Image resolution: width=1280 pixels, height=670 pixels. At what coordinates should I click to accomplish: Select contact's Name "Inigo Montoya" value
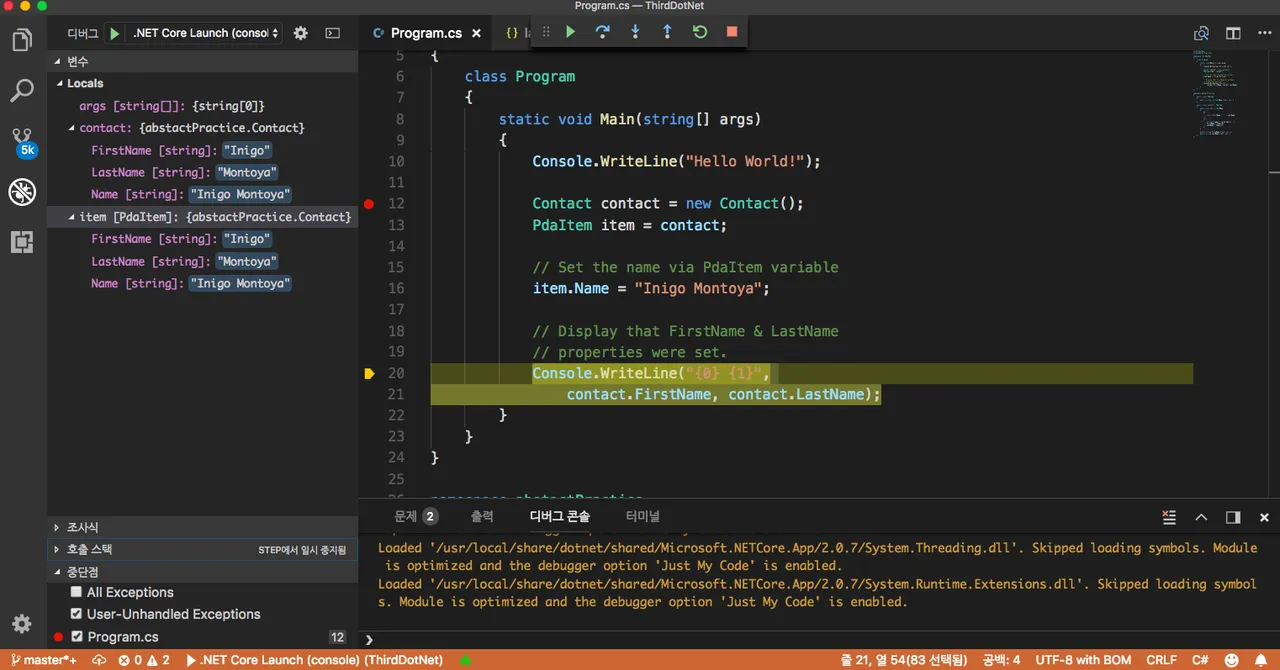point(240,195)
